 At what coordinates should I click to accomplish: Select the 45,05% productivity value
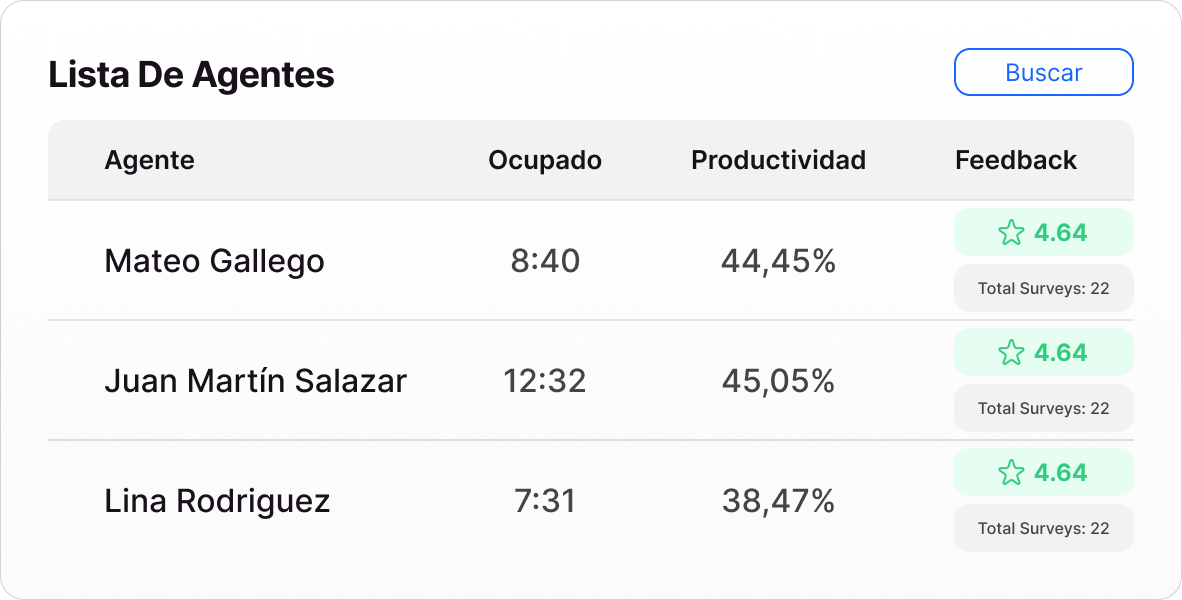(x=778, y=381)
